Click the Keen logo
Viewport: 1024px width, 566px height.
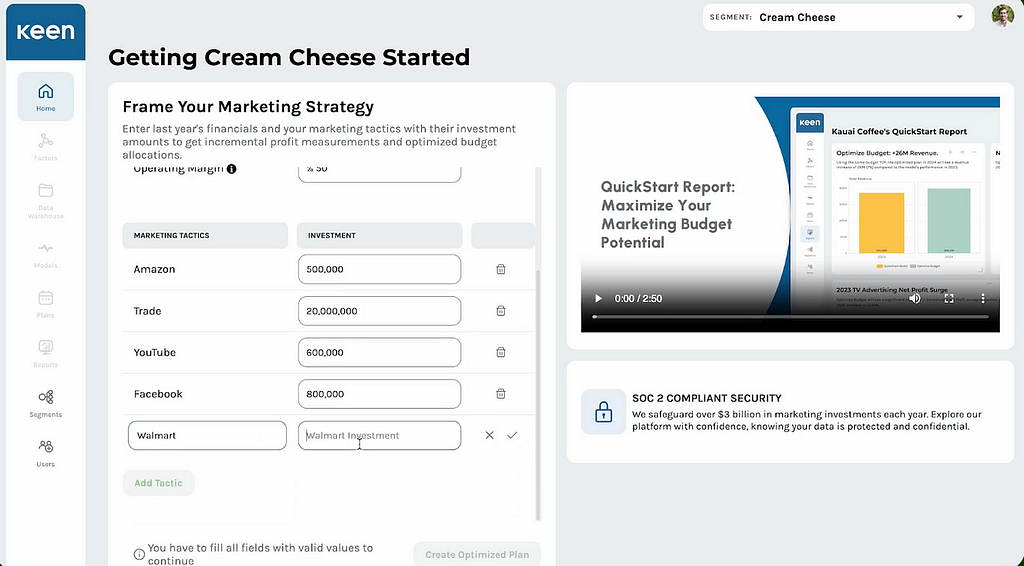coord(46,32)
